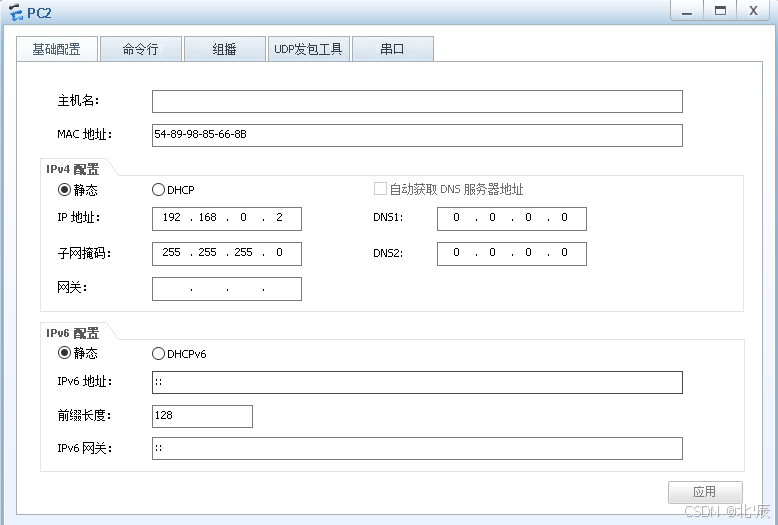Click the IPv6 网关 input field
The width and height of the screenshot is (778, 525).
click(x=417, y=448)
